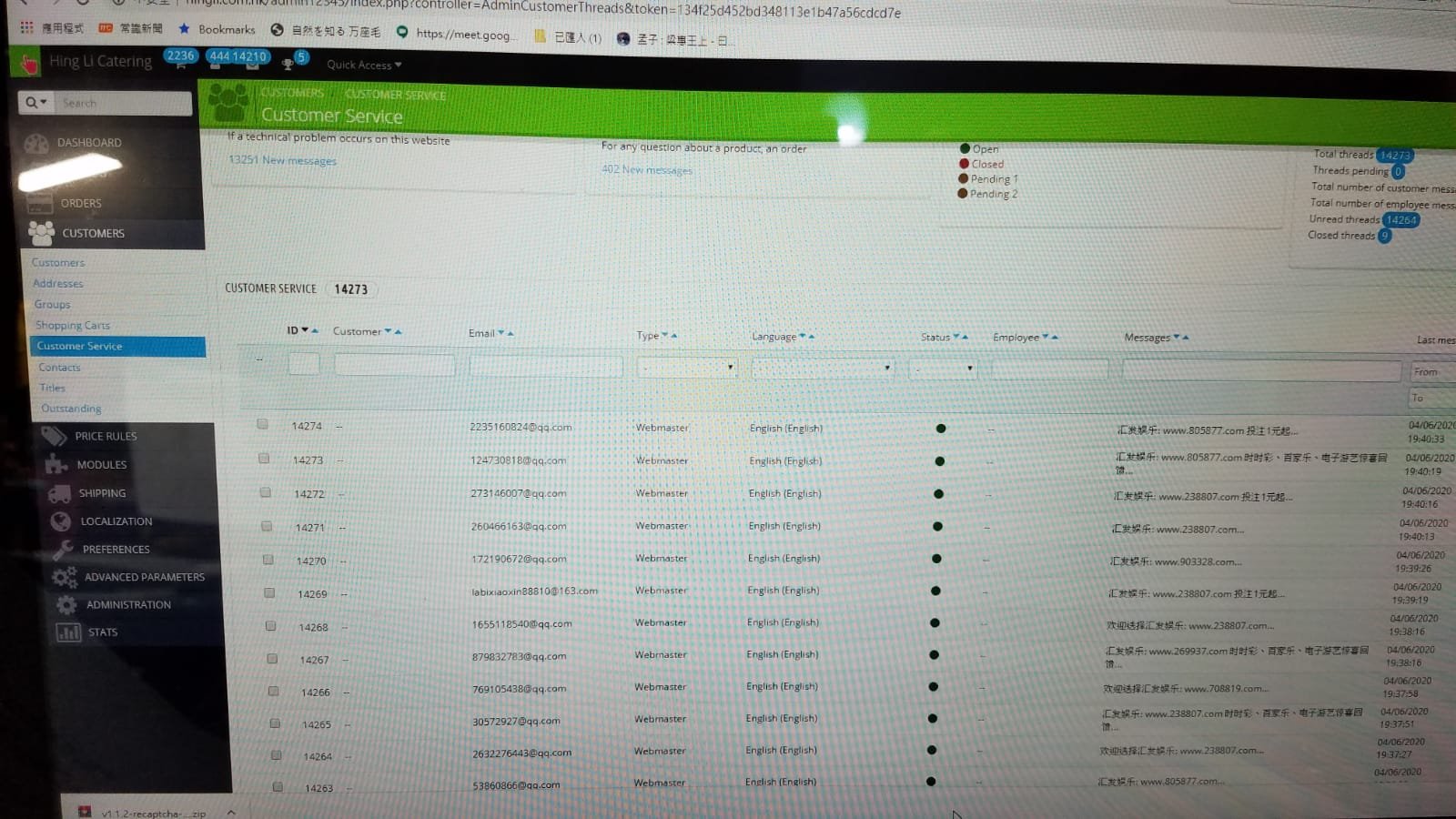Open the 402 New messages link
The height and width of the screenshot is (819, 1456).
coord(647,169)
